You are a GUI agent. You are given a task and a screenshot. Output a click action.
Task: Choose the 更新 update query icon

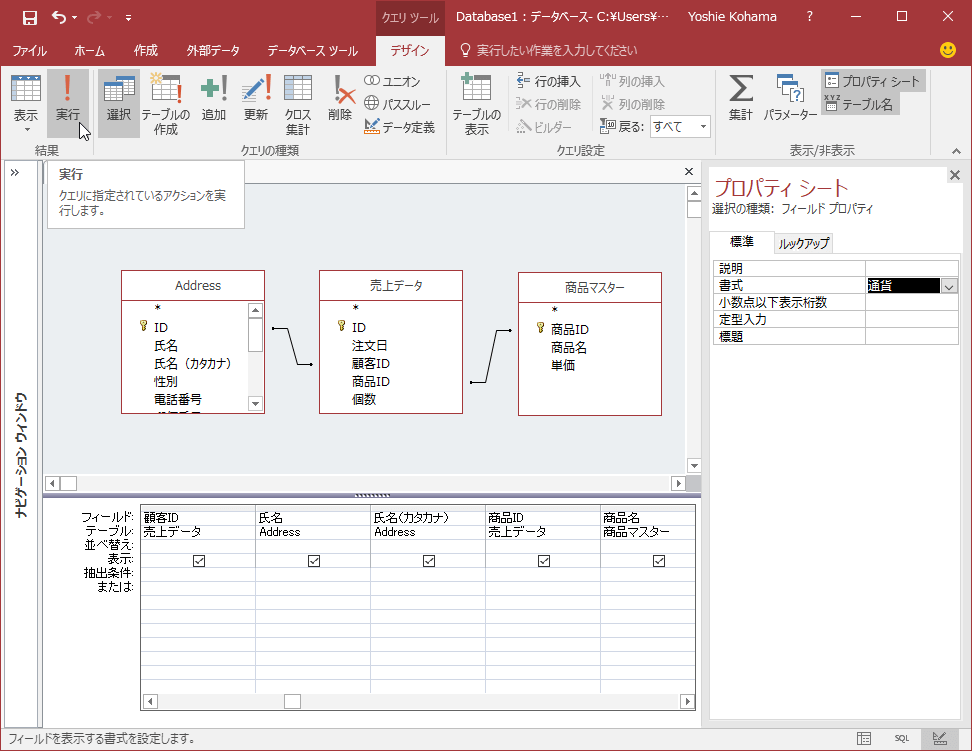256,100
